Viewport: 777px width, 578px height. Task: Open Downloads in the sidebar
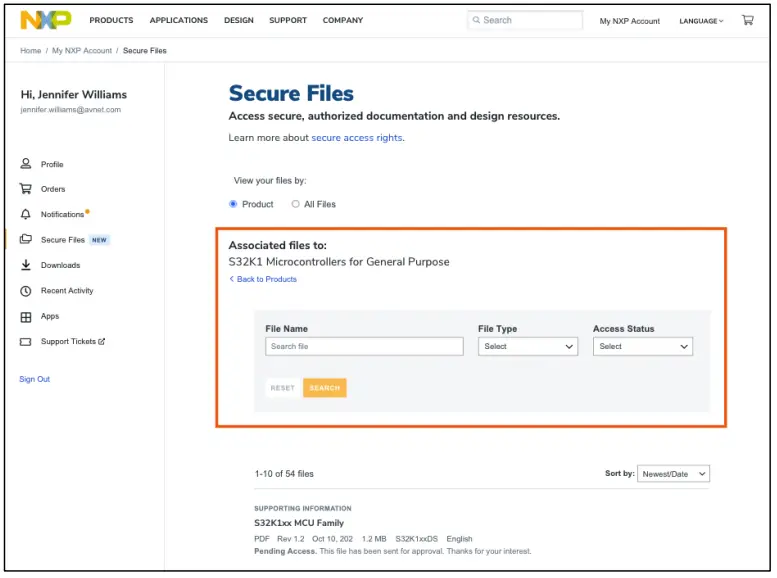(60, 265)
